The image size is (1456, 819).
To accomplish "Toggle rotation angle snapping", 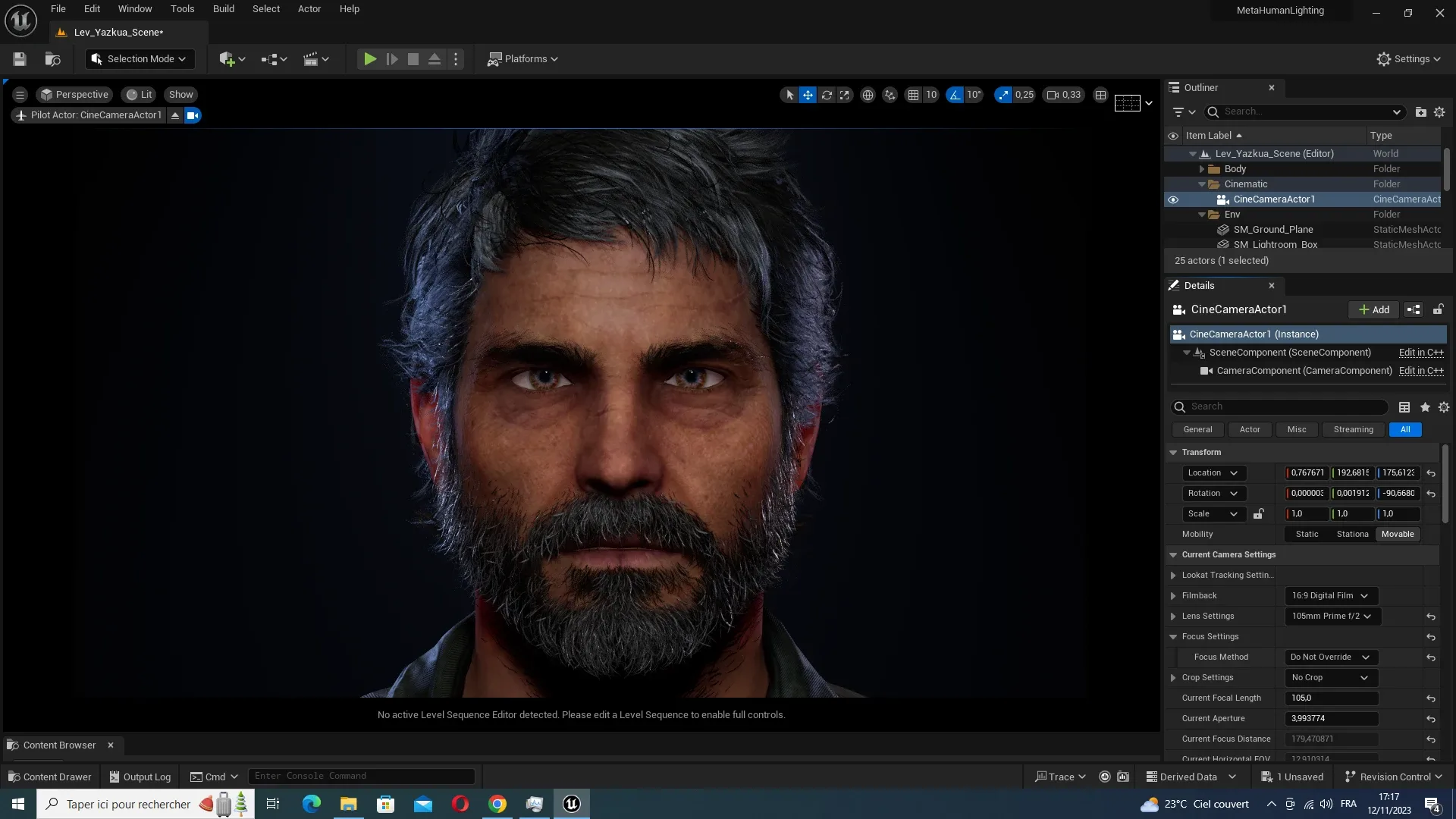I will 955,95.
